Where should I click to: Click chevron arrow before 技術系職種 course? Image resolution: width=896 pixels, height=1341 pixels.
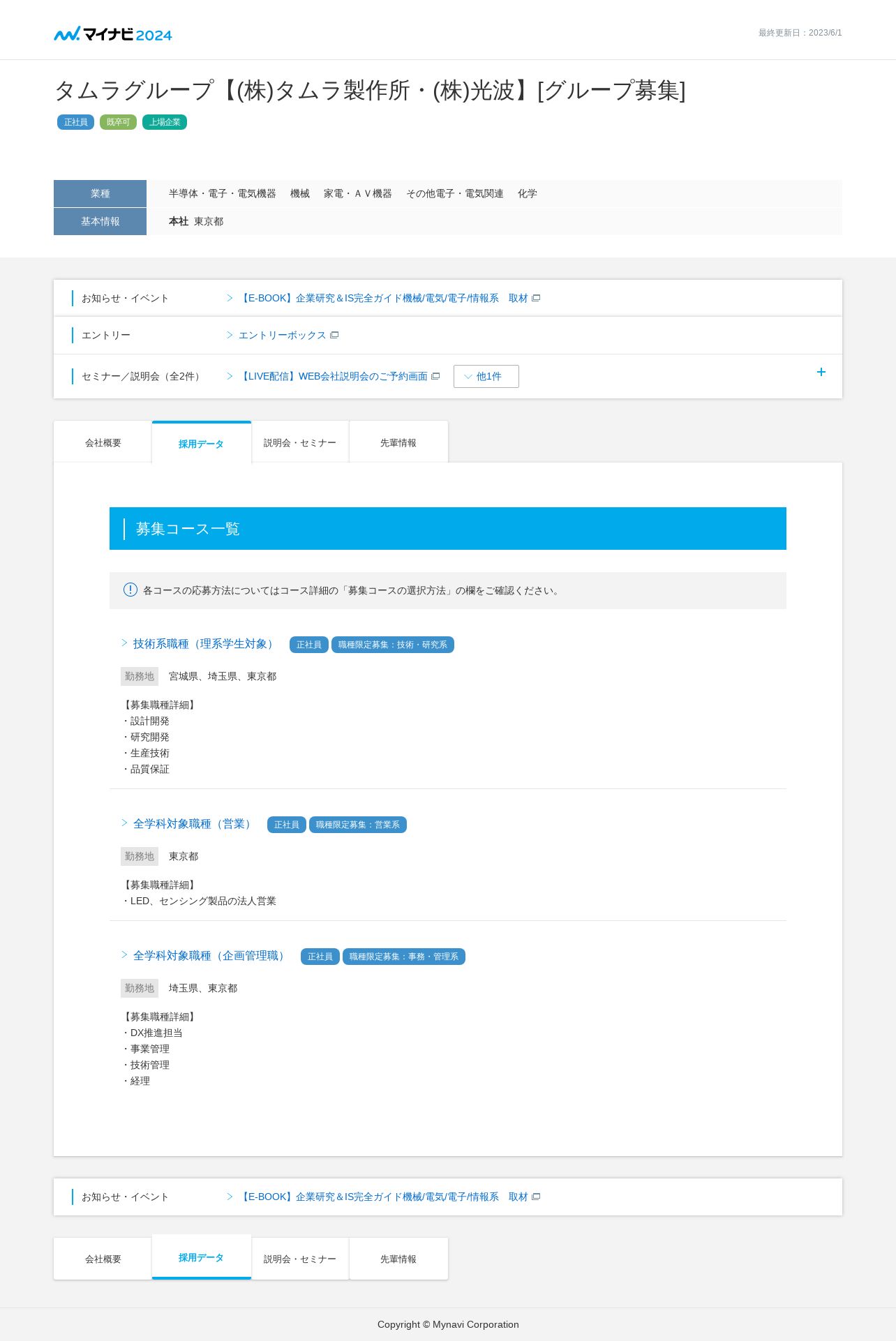point(124,643)
